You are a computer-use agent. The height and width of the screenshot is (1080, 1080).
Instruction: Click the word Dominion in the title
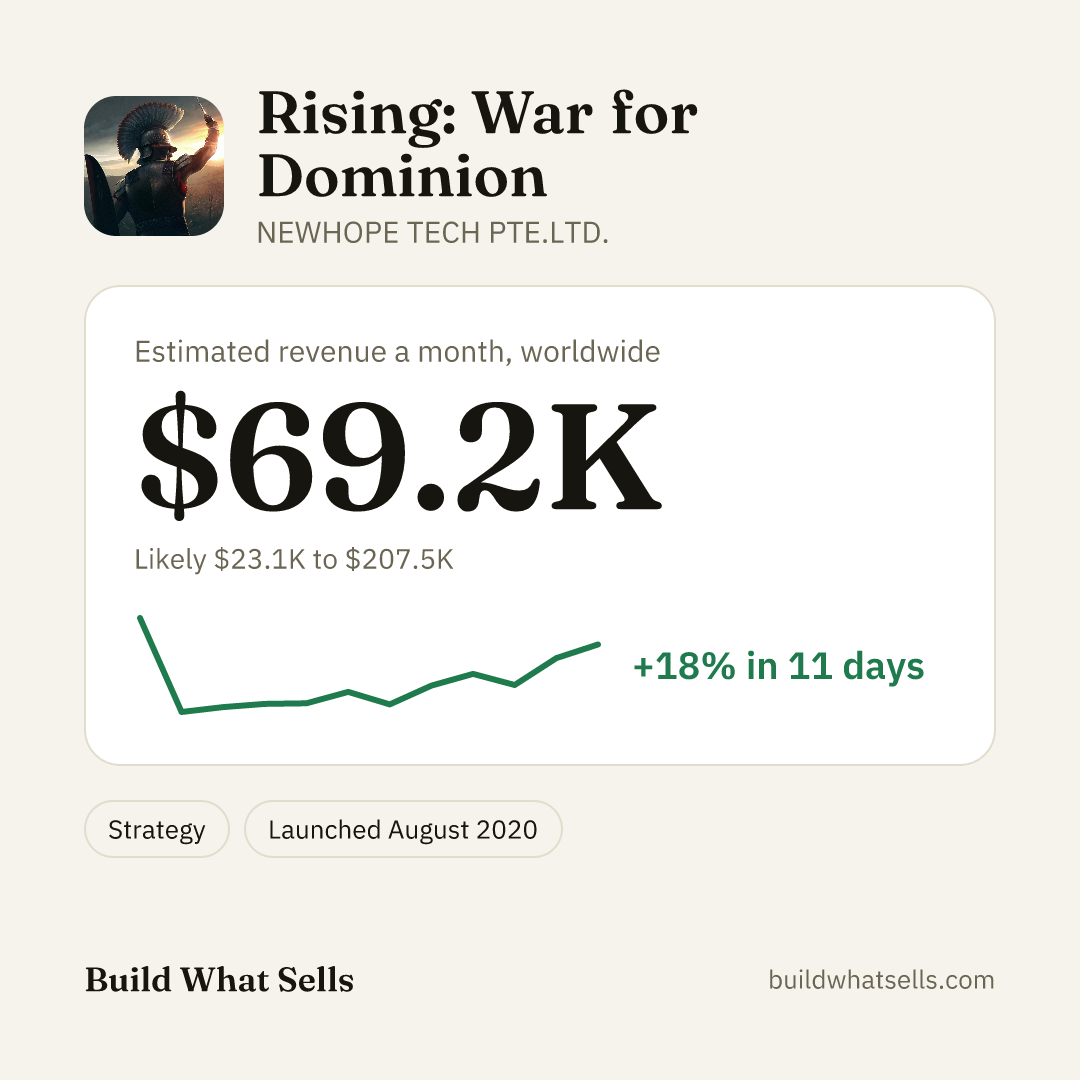402,176
